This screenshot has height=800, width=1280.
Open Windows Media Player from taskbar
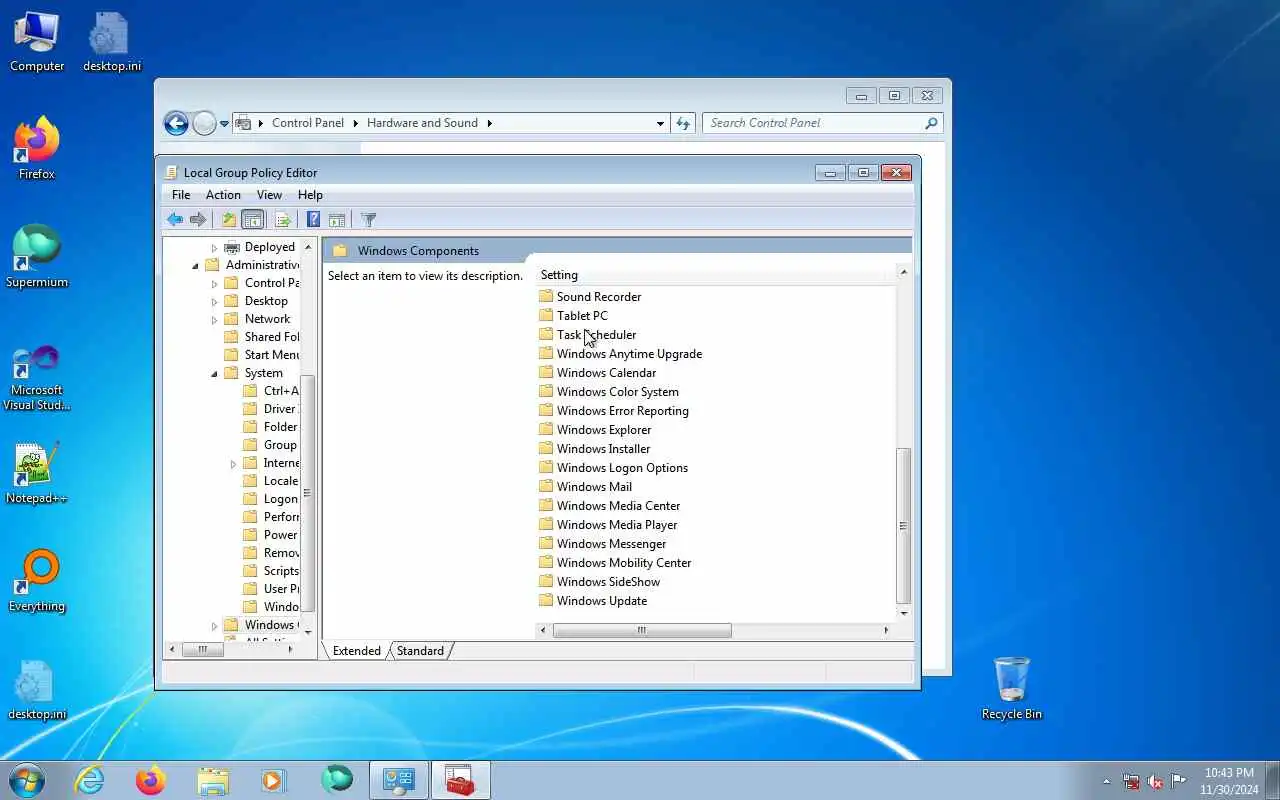tap(274, 780)
